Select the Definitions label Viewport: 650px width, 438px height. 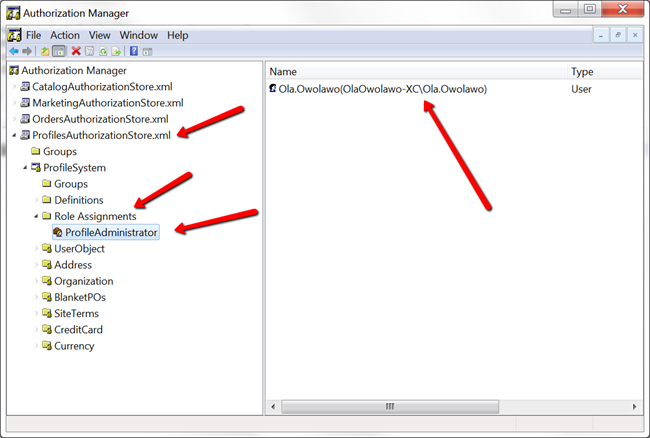pos(79,200)
